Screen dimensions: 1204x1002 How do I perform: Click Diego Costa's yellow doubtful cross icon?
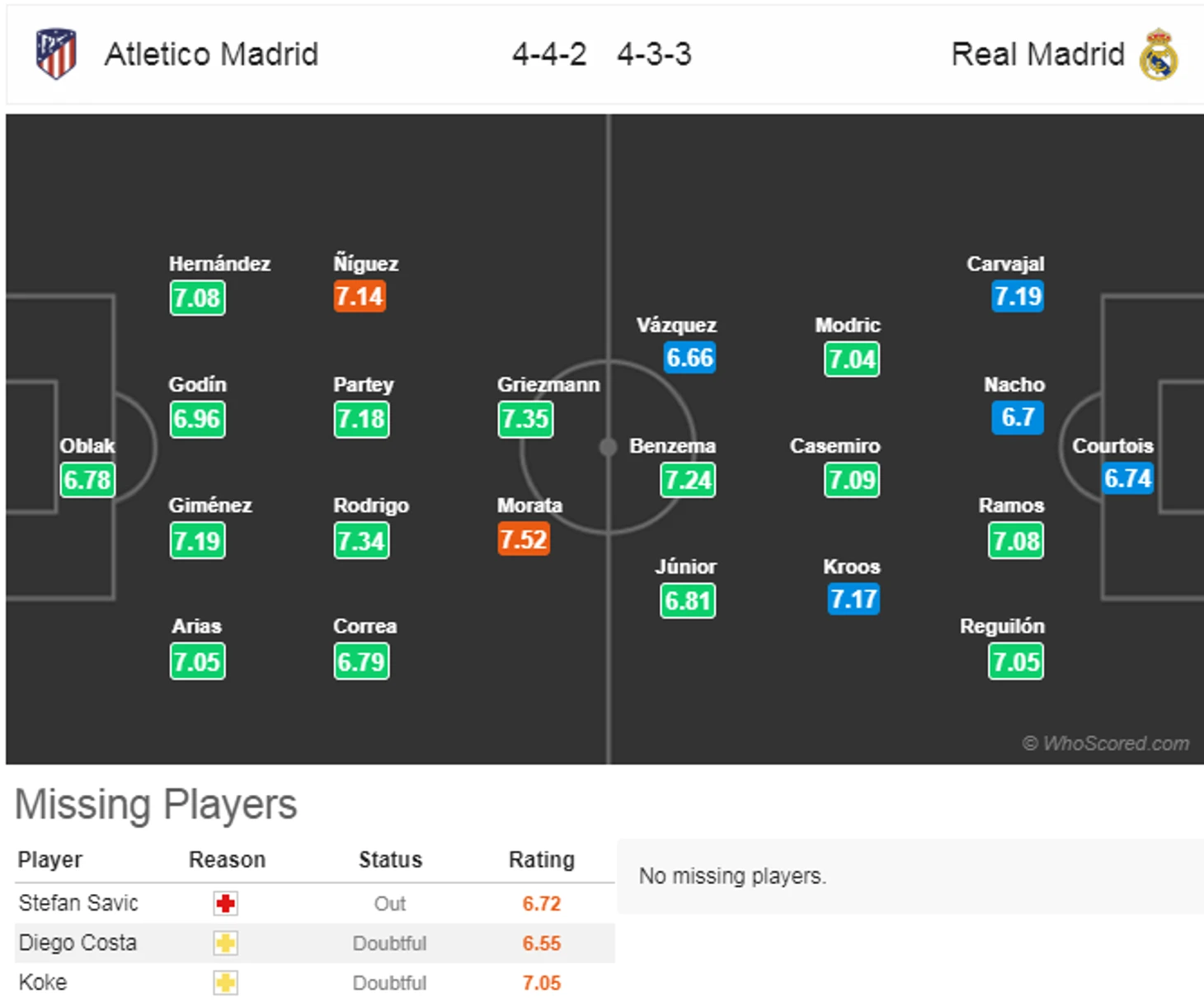(225, 943)
